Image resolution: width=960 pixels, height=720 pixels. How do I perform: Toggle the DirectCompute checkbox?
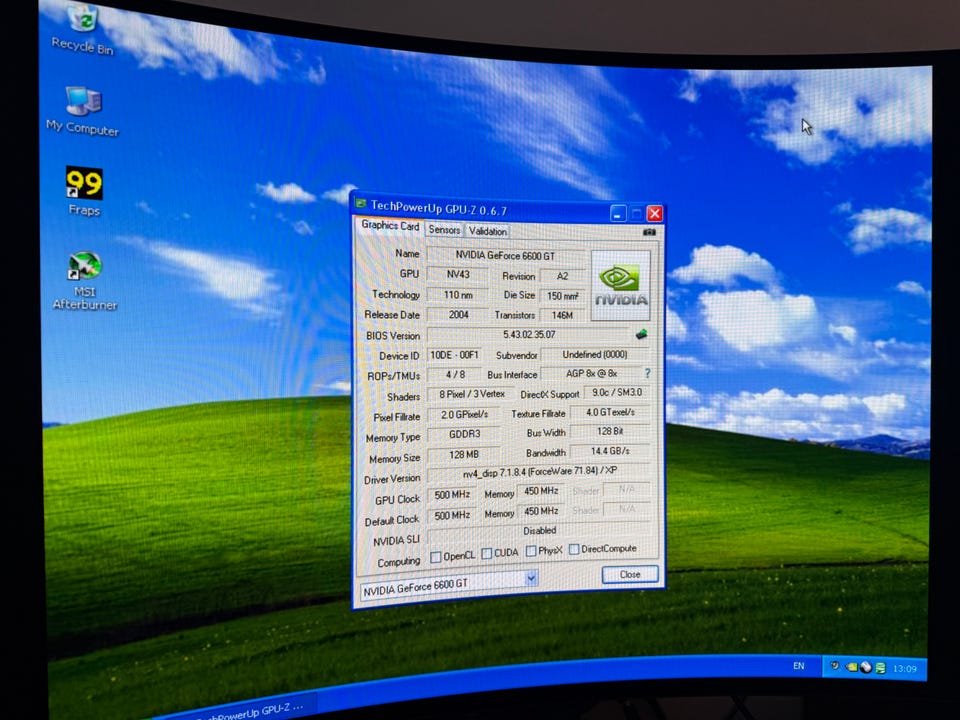574,549
